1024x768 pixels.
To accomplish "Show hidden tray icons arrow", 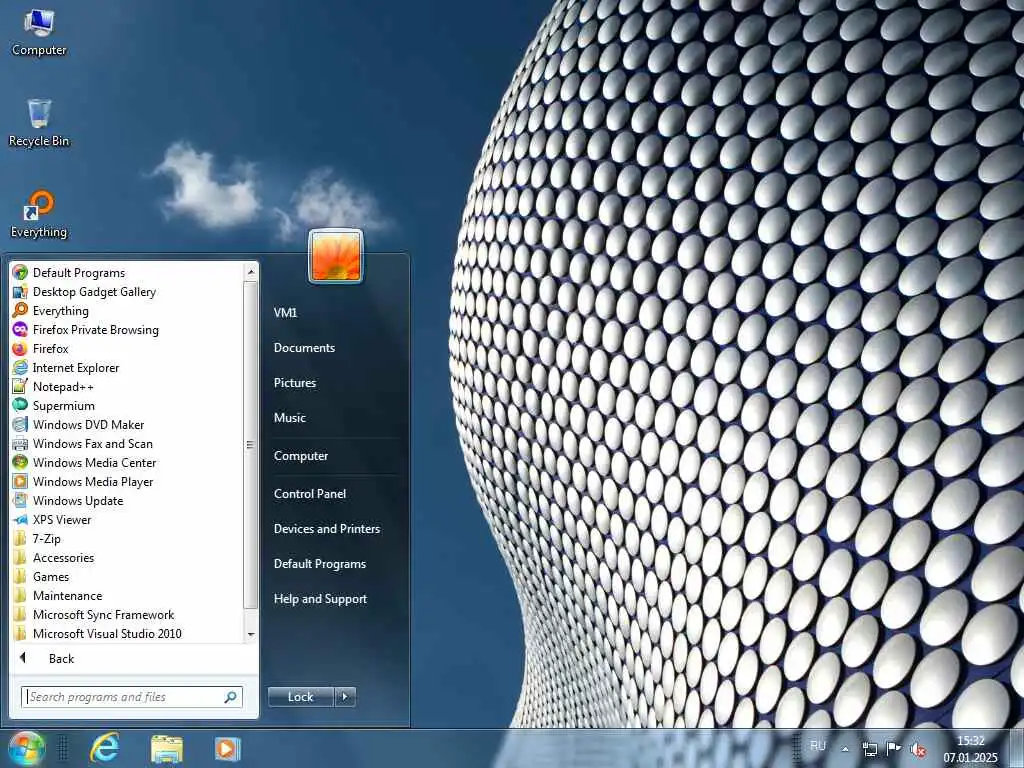I will tap(845, 749).
